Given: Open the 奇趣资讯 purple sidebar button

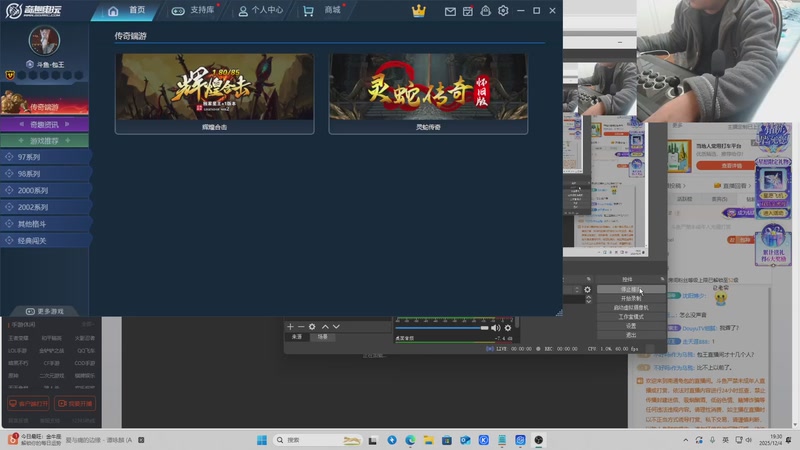Looking at the screenshot, I should [44, 124].
